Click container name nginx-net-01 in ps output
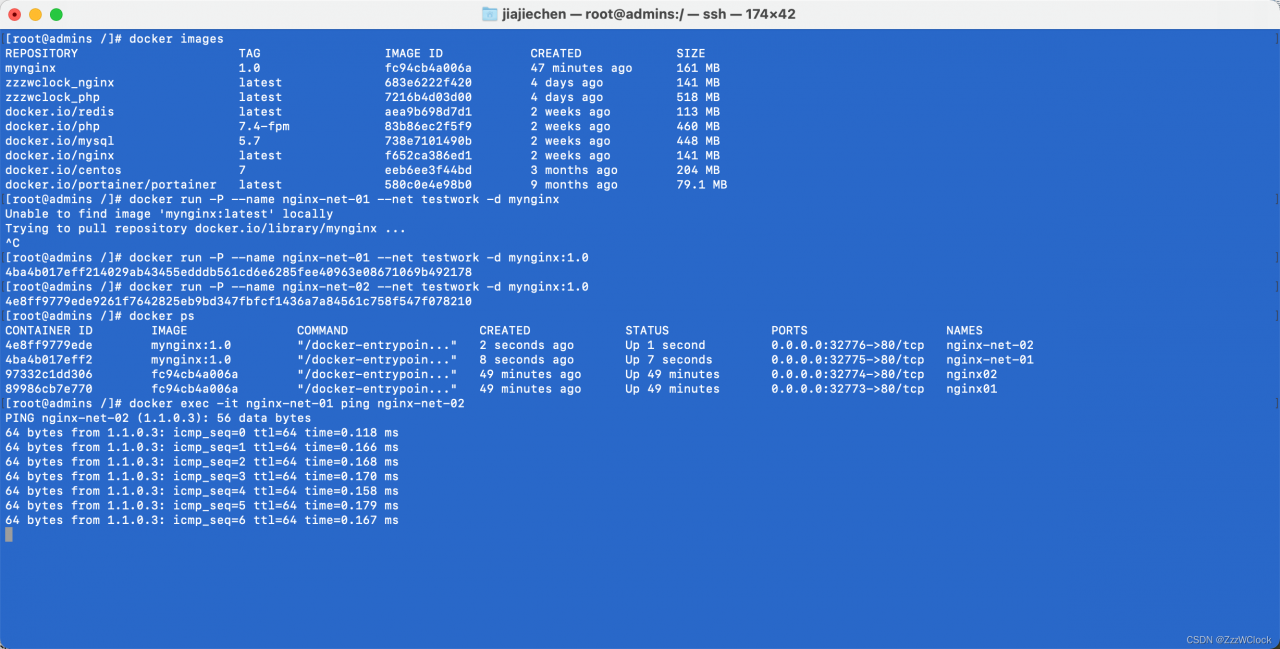Viewport: 1280px width, 649px height. (990, 359)
